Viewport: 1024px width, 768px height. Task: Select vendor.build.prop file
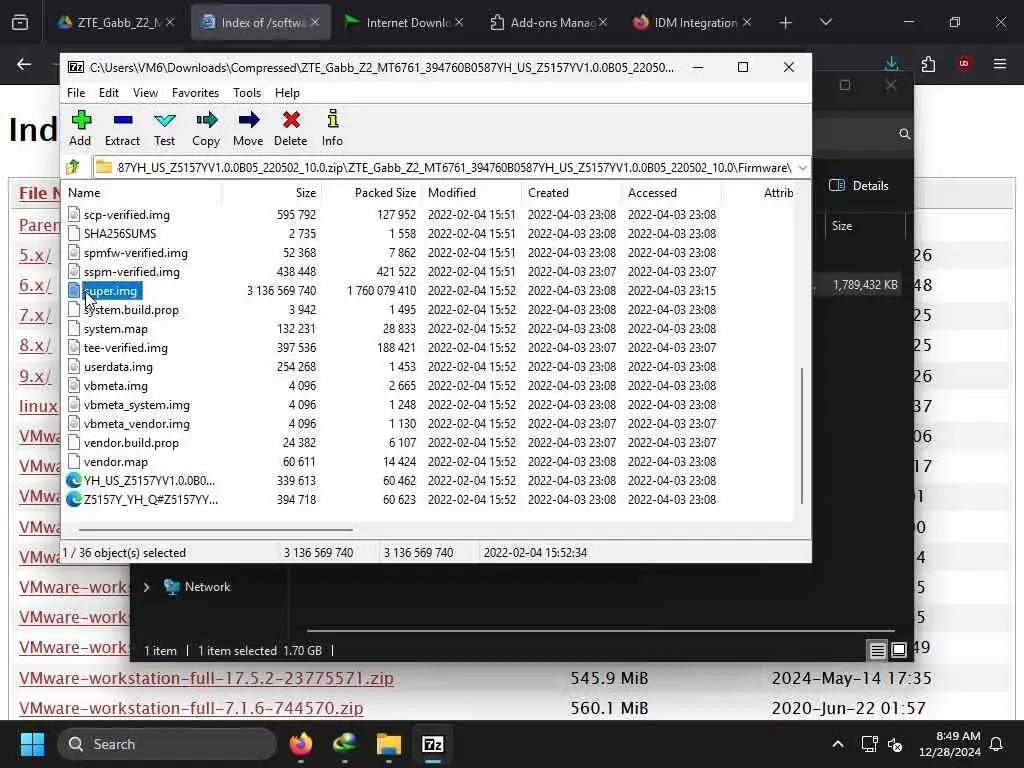coord(131,442)
